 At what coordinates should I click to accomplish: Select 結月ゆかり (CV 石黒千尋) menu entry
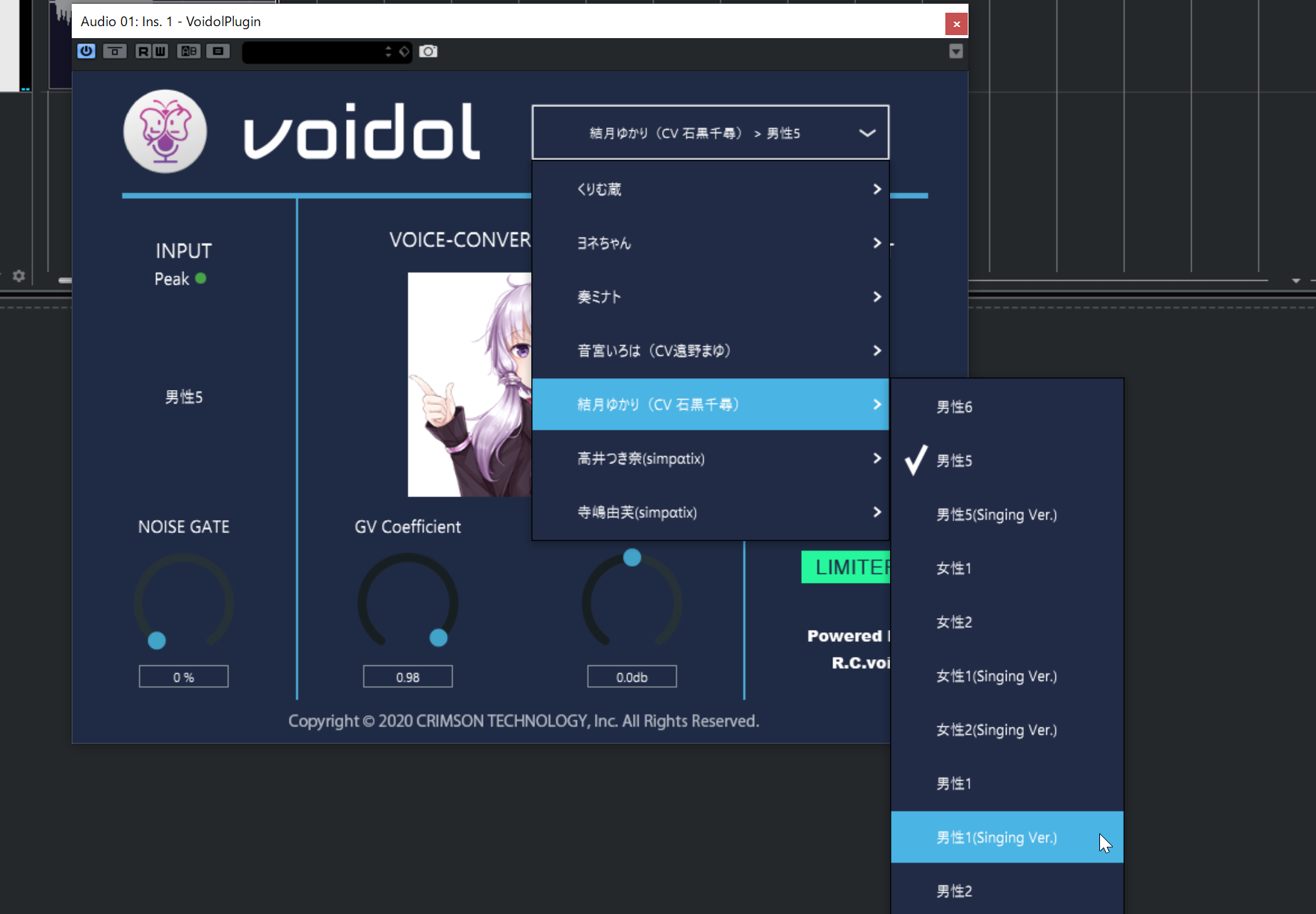pyautogui.click(x=711, y=404)
